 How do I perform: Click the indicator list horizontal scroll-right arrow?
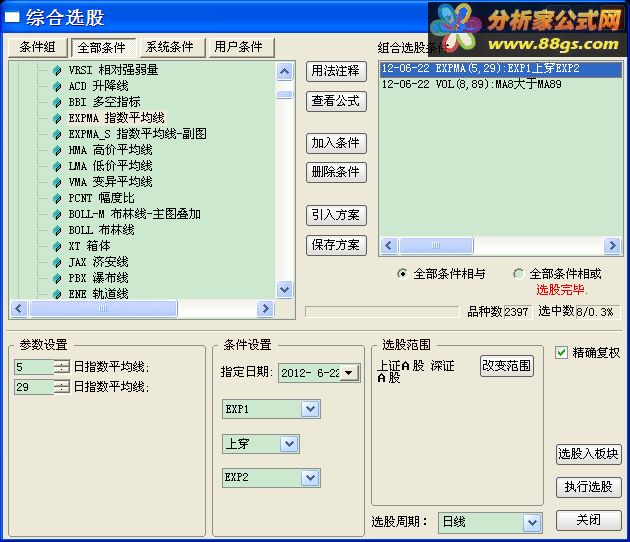pyautogui.click(x=265, y=309)
